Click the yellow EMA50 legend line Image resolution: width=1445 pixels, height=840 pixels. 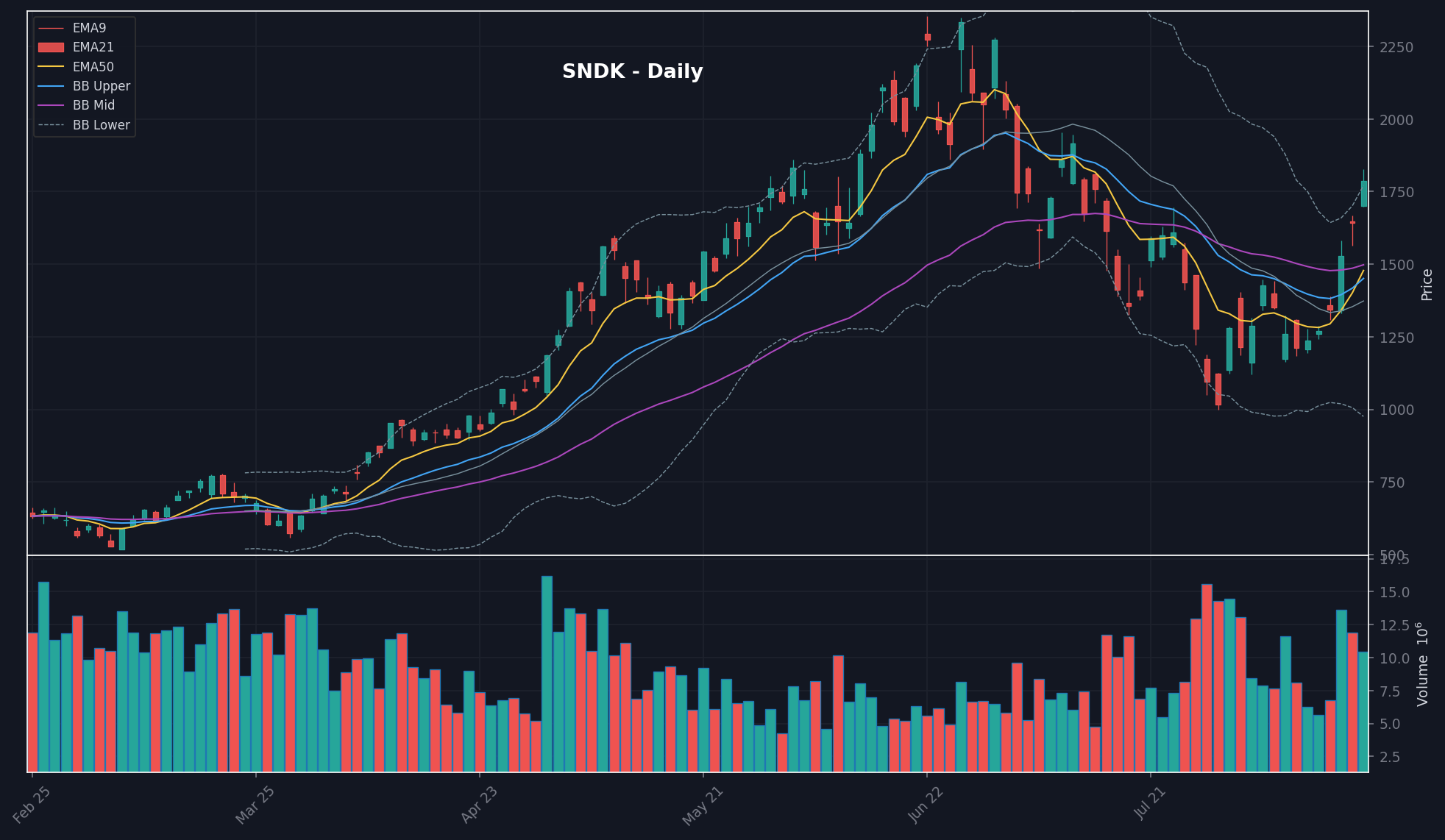(51, 67)
